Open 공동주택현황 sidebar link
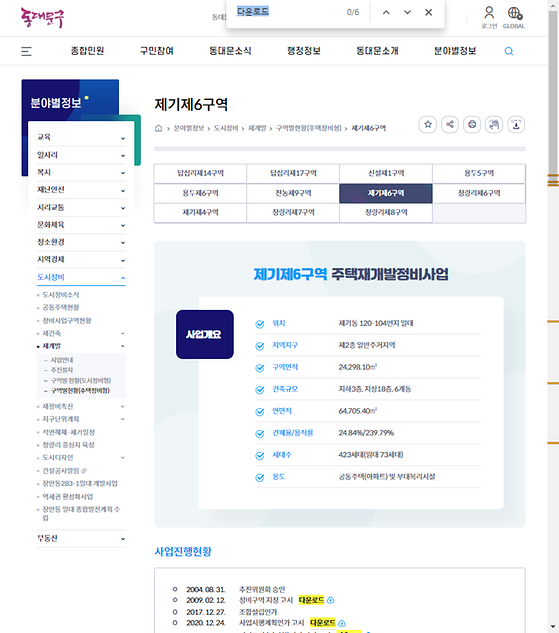Viewport: 559px width, 633px height. click(61, 308)
